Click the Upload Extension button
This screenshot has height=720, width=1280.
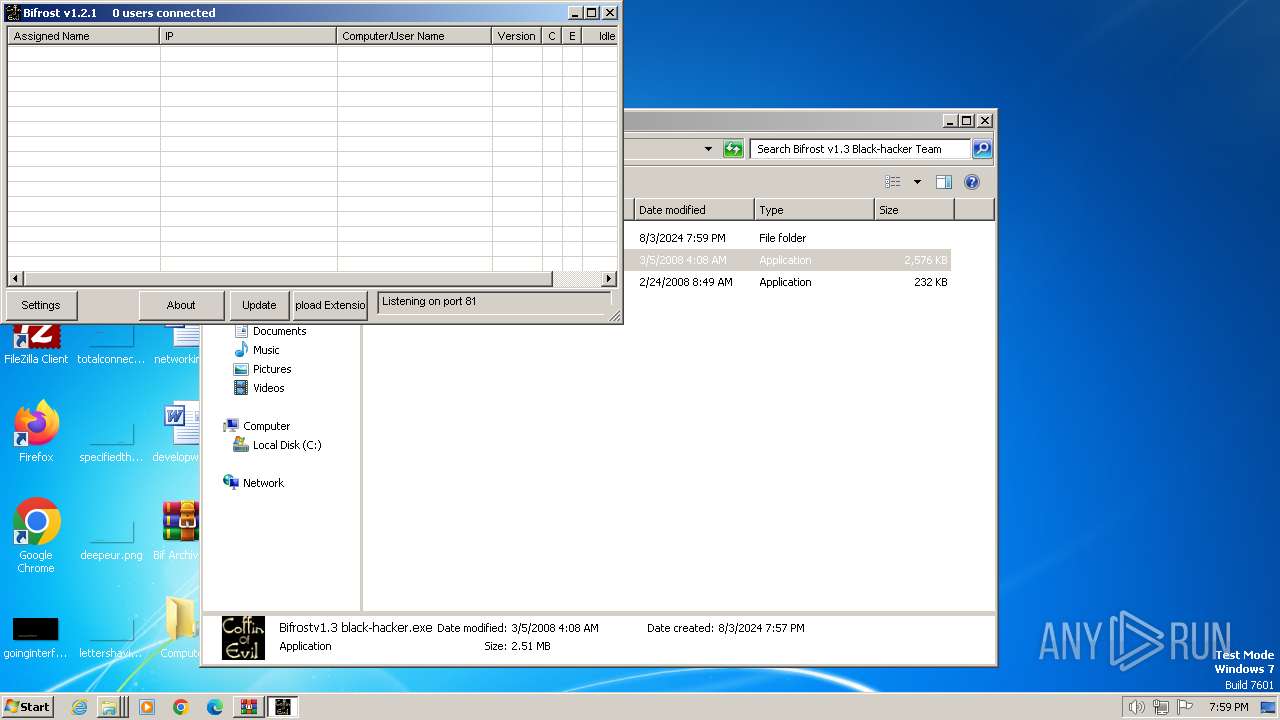point(330,305)
